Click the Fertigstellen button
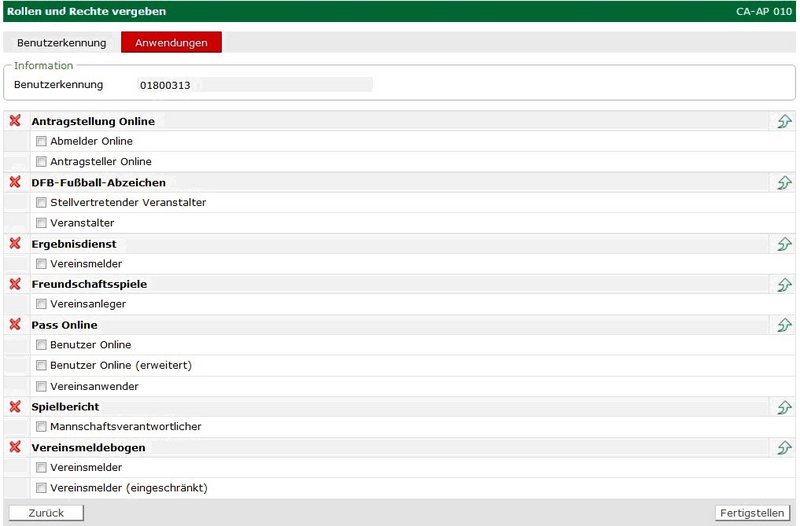The width and height of the screenshot is (800, 526). coord(752,513)
